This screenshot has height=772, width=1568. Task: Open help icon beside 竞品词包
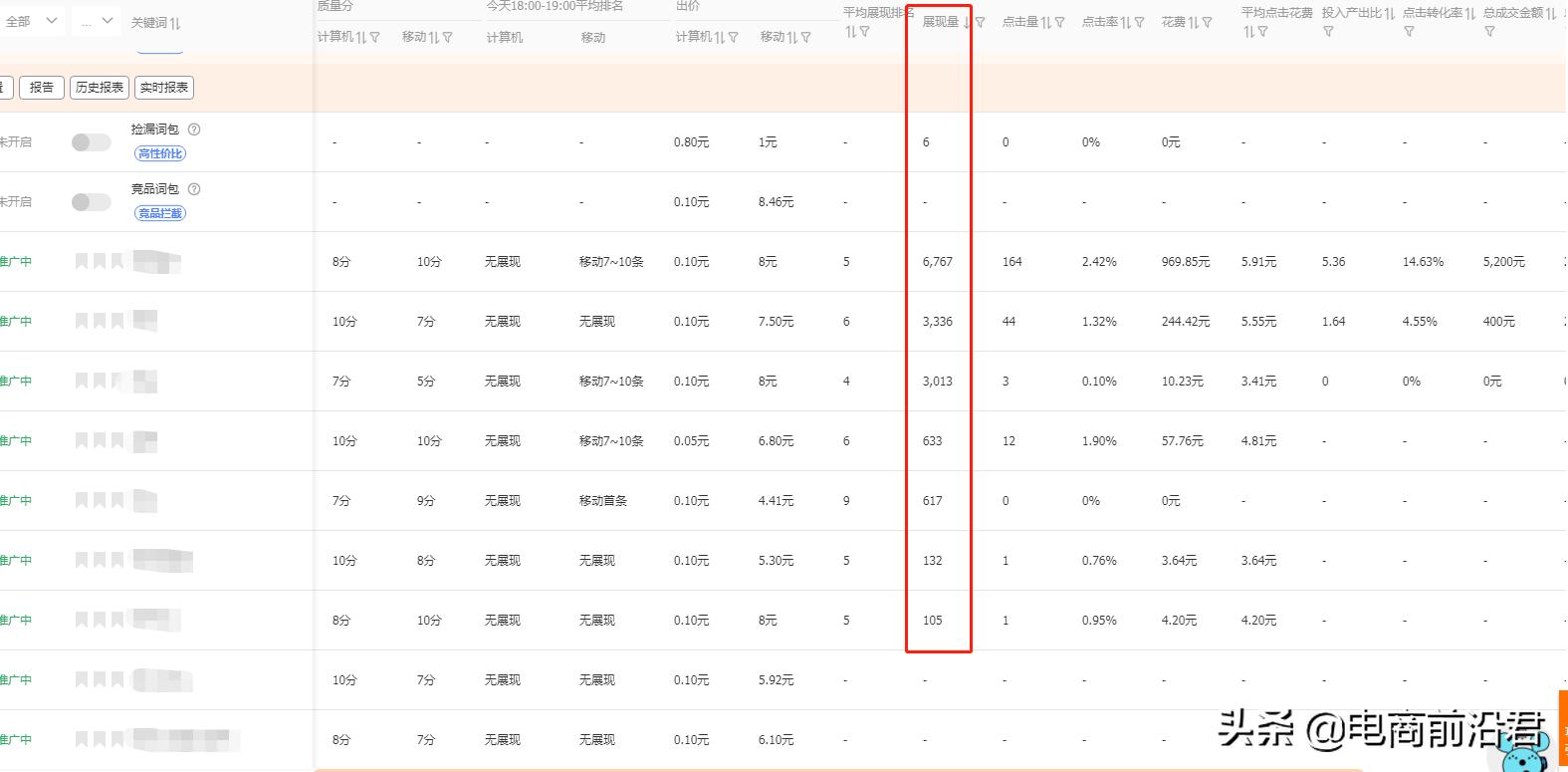point(194,189)
